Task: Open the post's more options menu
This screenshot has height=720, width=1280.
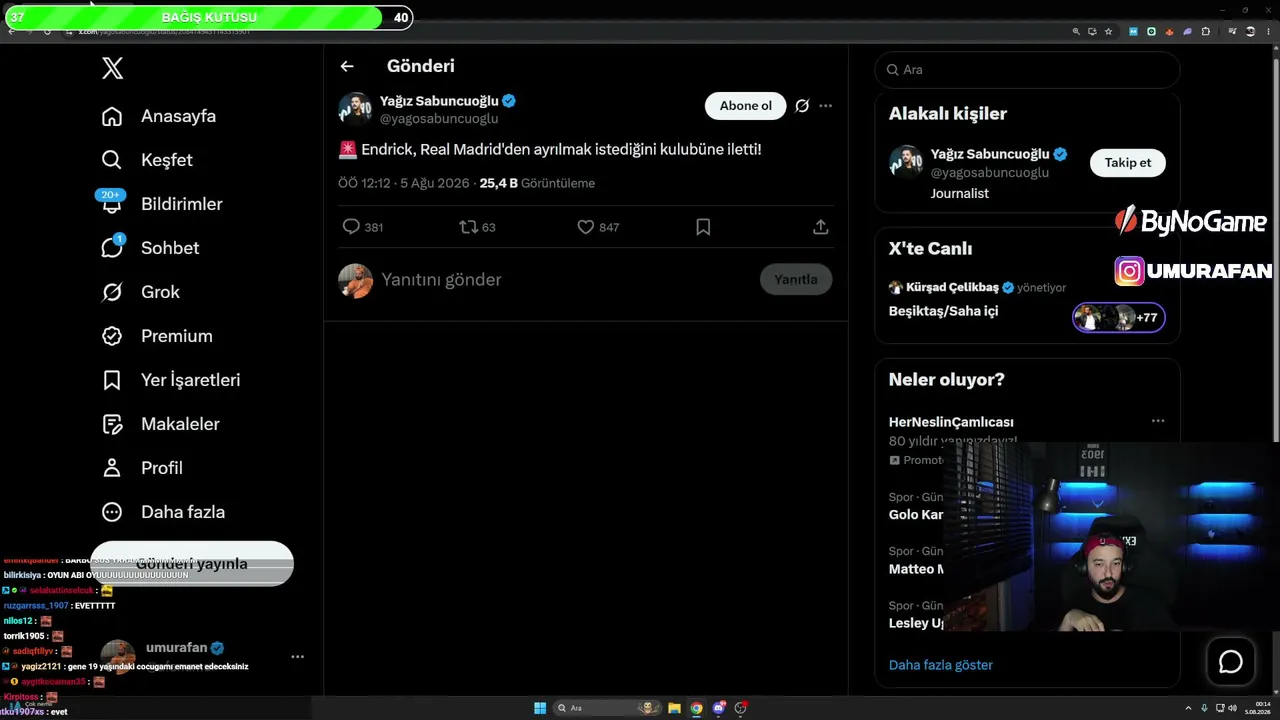Action: 825,106
